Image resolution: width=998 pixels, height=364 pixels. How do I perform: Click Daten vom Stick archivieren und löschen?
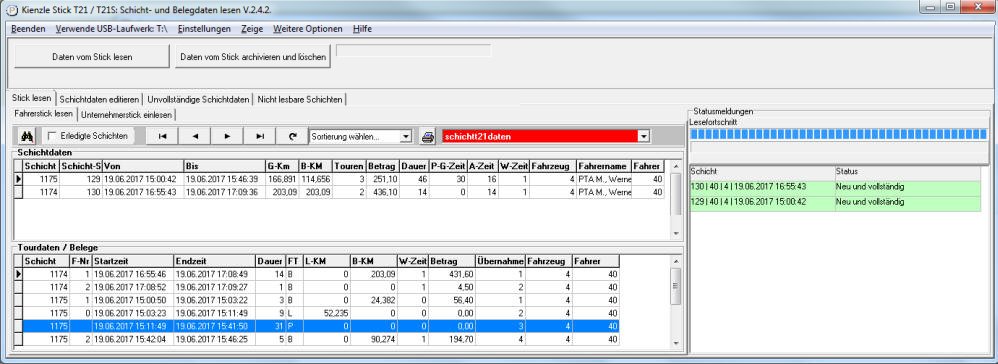[x=253, y=57]
